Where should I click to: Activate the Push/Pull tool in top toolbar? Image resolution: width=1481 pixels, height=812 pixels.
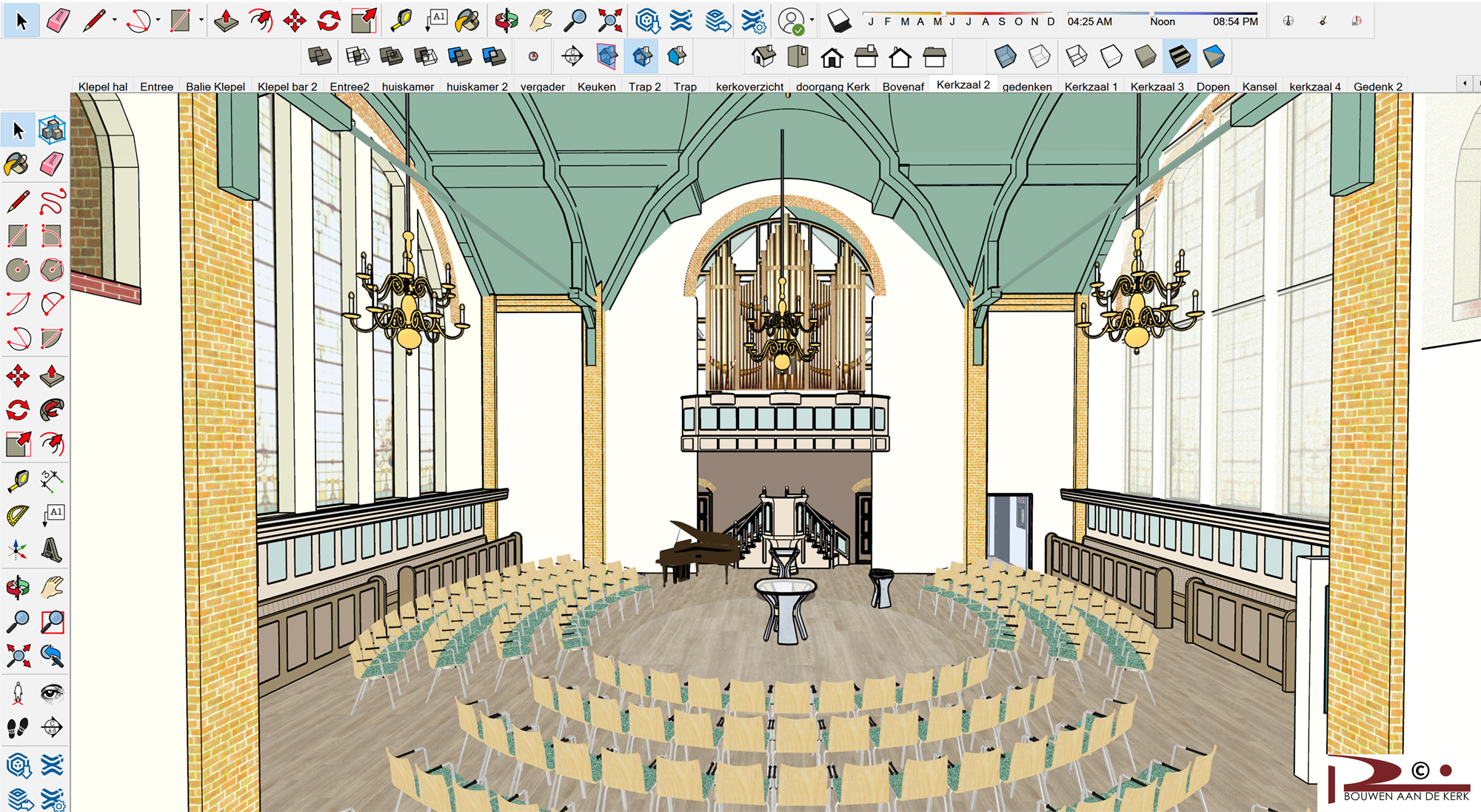pyautogui.click(x=226, y=21)
